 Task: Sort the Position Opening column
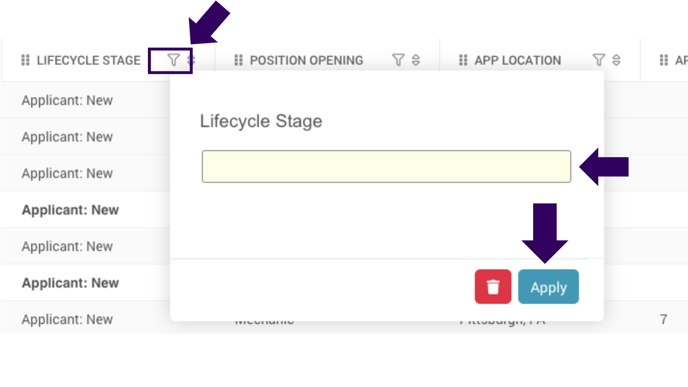[x=416, y=60]
